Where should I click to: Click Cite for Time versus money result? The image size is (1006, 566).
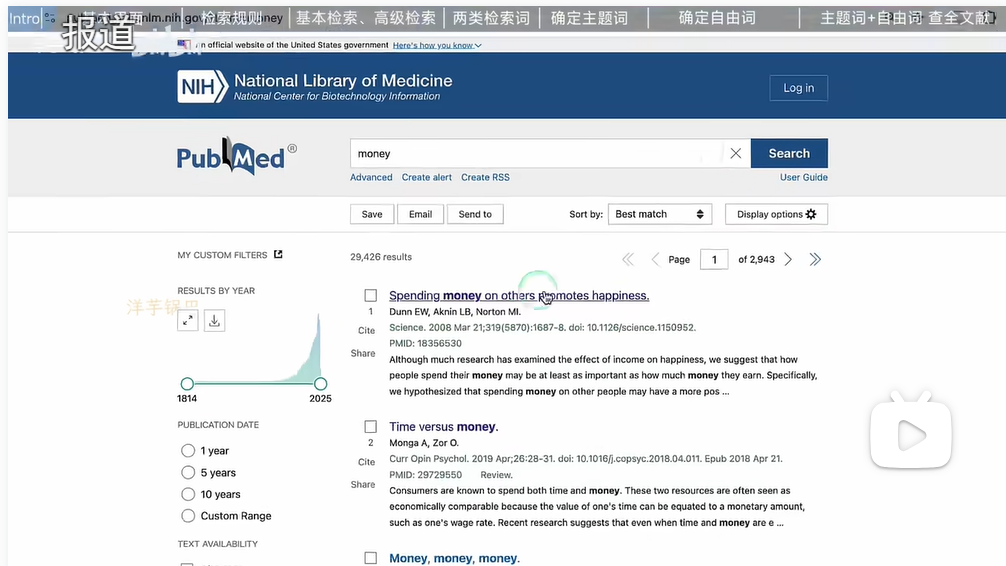(x=366, y=462)
